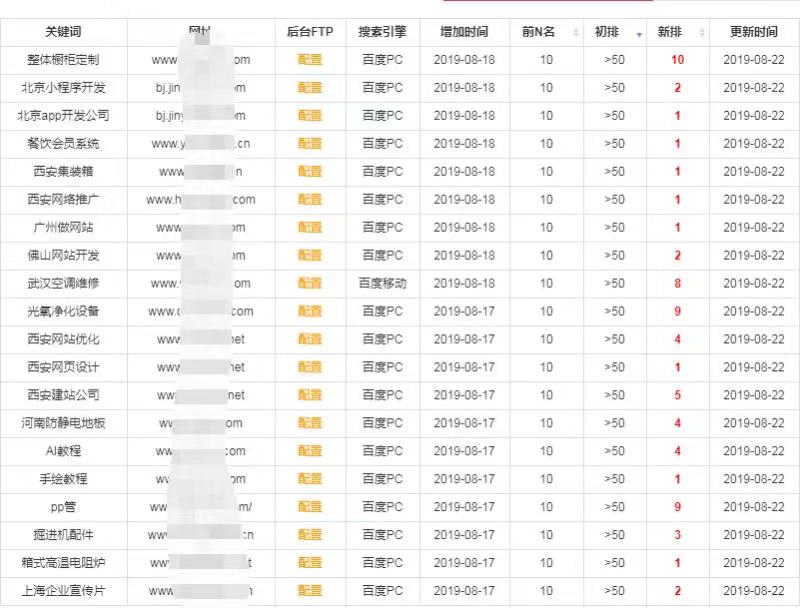This screenshot has width=800, height=608.
Task: Open 配置 link for 光氧净化设备
Action: point(310,311)
